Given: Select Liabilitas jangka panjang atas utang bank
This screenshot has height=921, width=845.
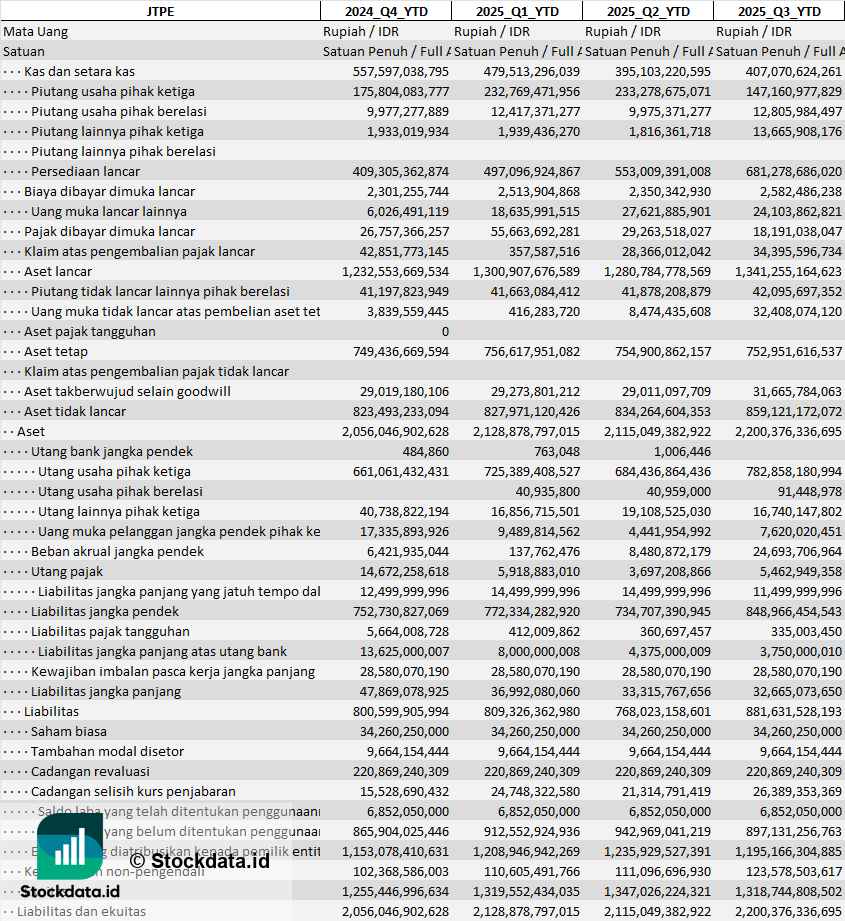Looking at the screenshot, I should [x=162, y=651].
